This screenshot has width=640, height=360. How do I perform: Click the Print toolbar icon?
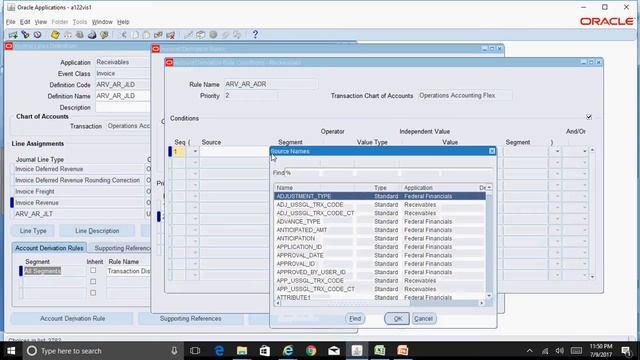(92, 35)
